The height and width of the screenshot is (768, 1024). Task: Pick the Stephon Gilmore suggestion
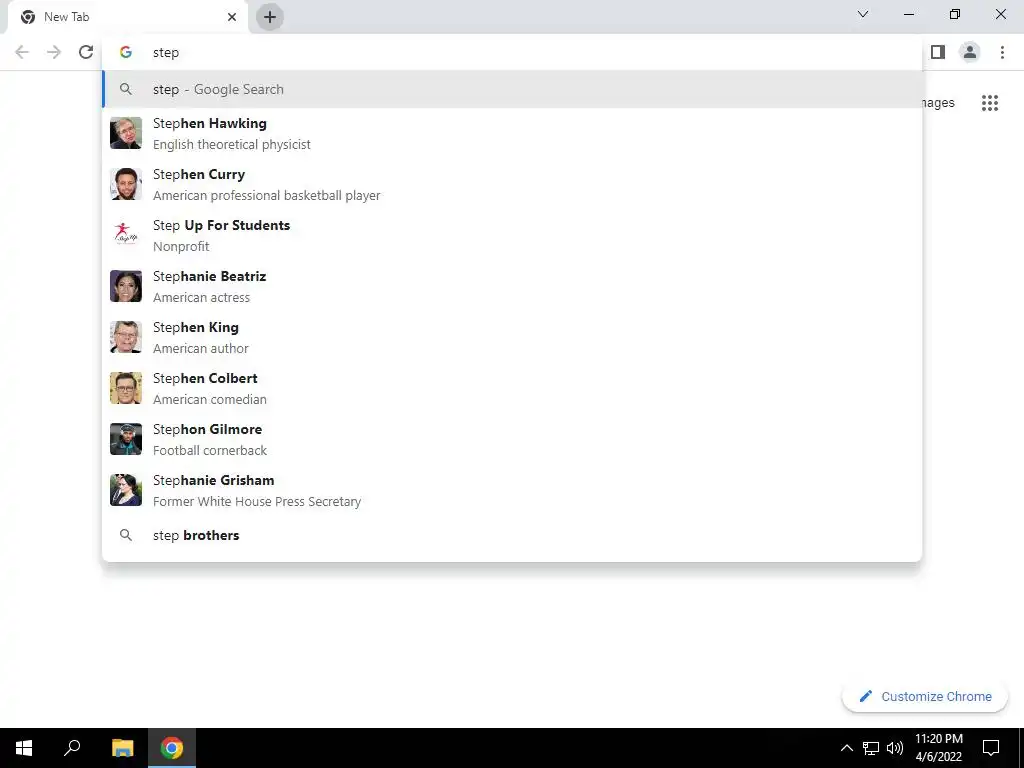click(512, 439)
